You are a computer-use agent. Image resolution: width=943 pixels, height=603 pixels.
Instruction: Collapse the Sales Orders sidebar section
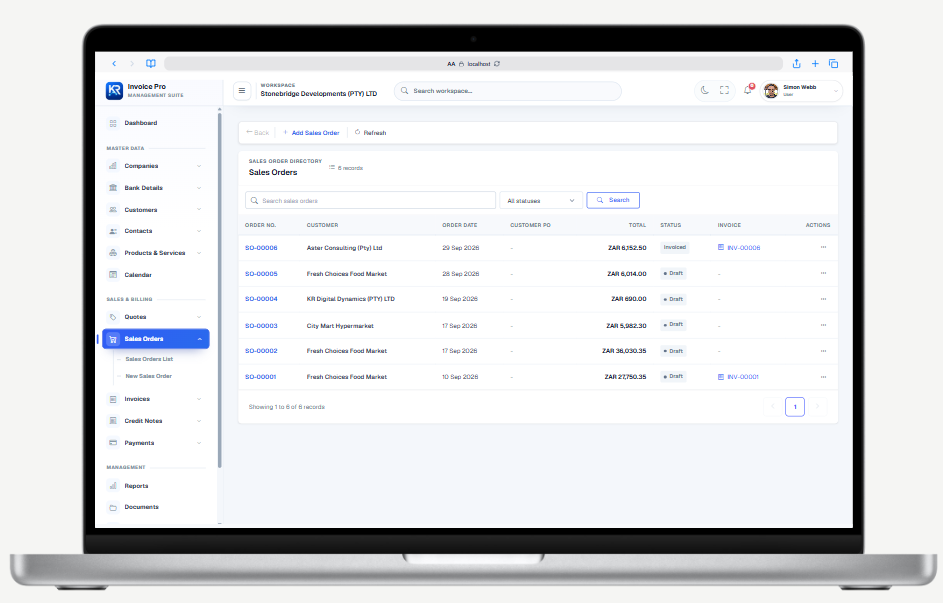(x=156, y=339)
